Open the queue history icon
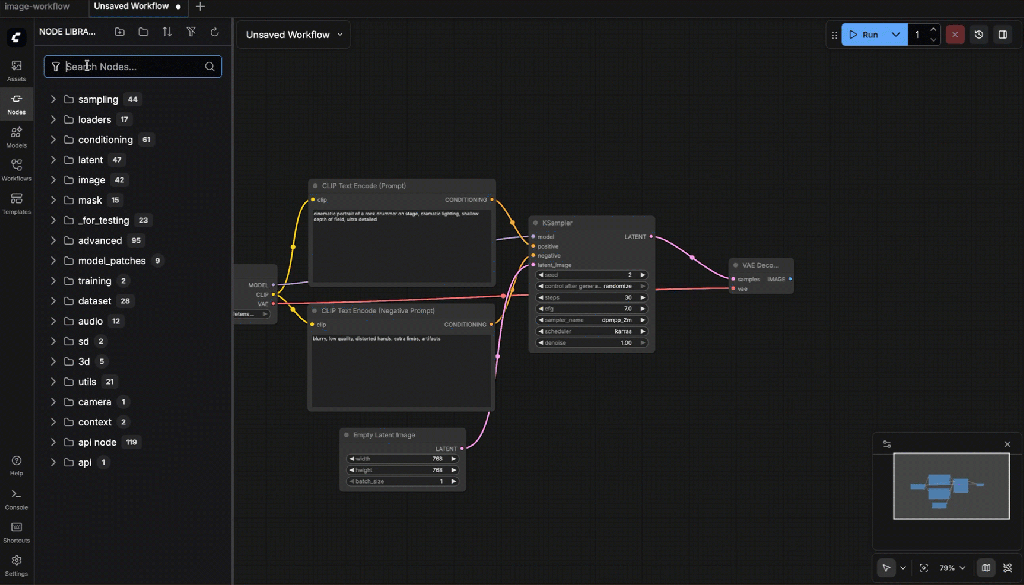Image resolution: width=1024 pixels, height=585 pixels. click(x=979, y=35)
